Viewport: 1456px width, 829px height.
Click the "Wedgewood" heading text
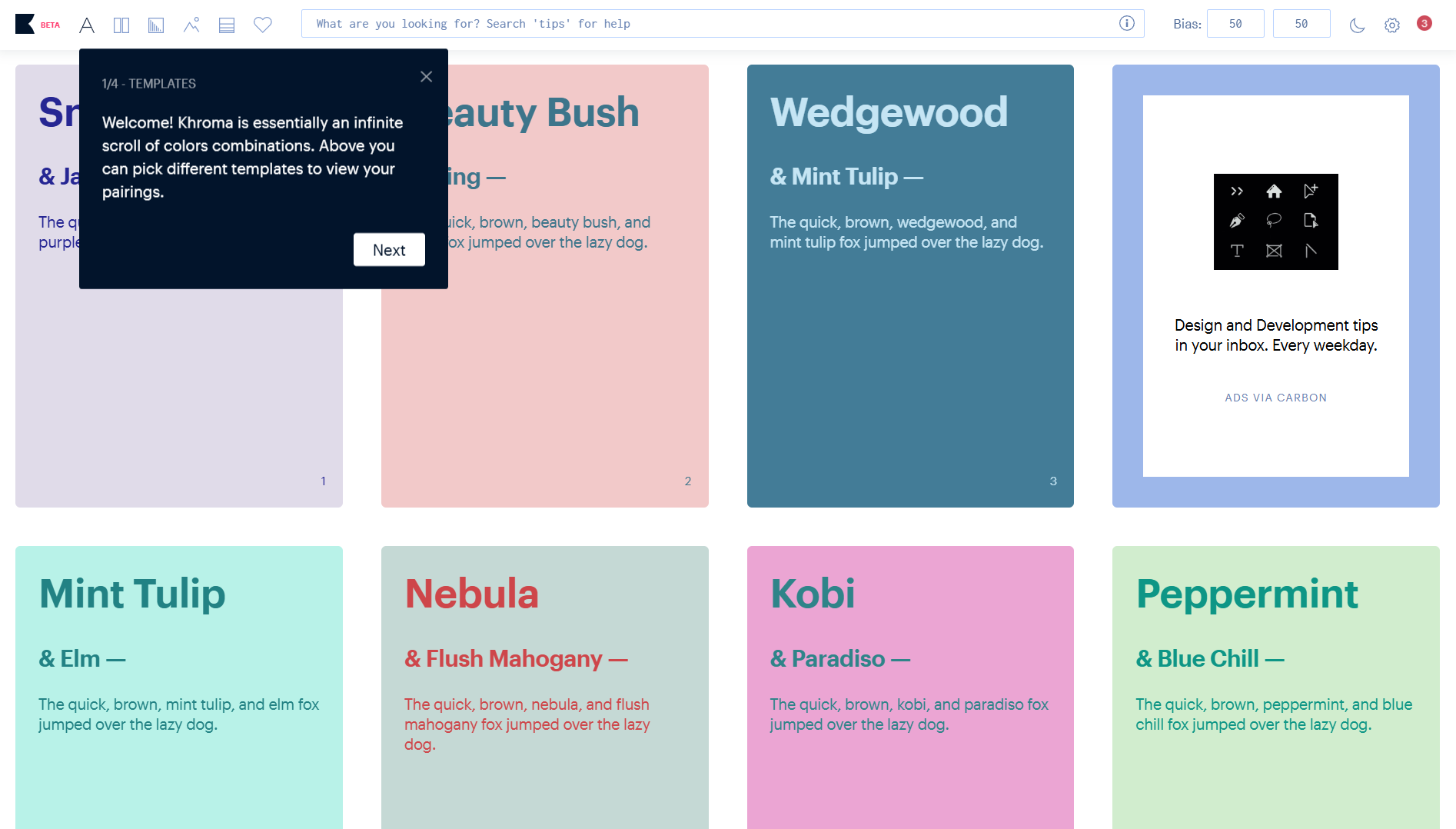coord(889,112)
